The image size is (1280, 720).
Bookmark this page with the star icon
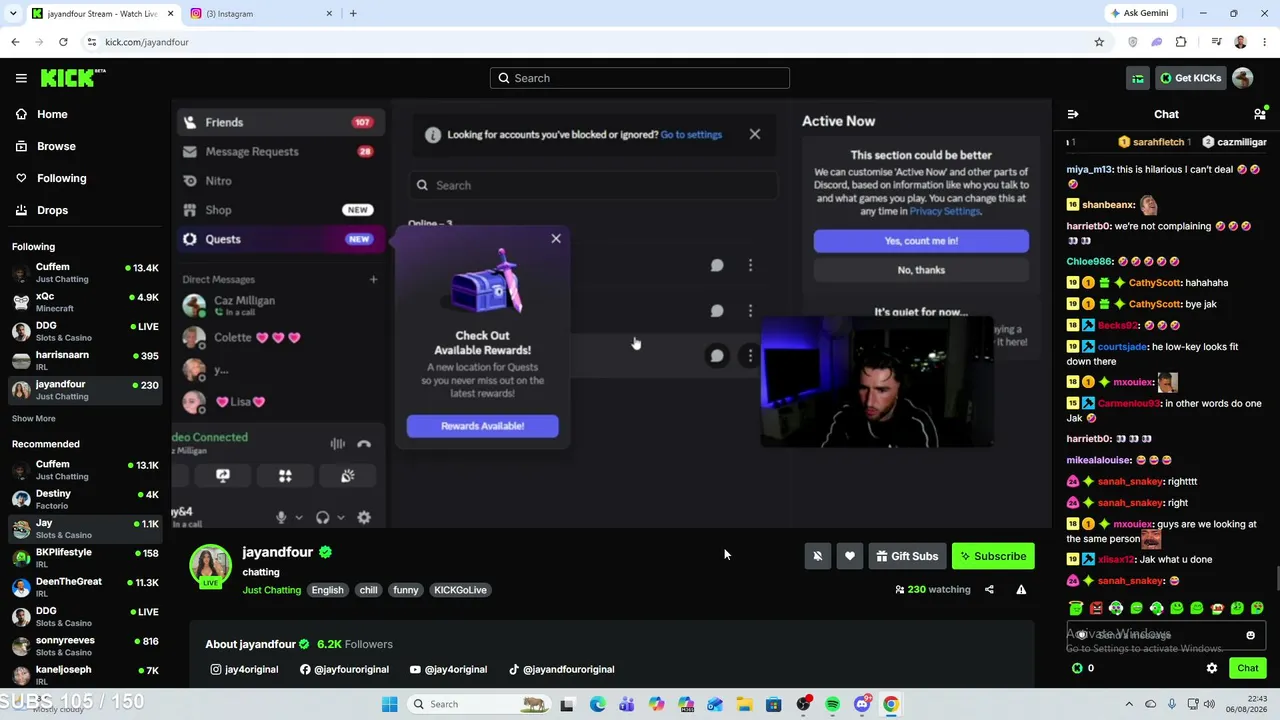[1099, 42]
